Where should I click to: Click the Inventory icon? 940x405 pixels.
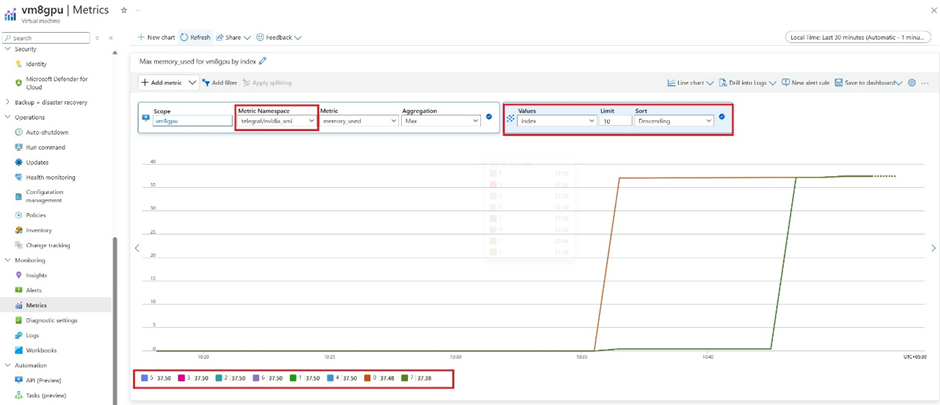click(x=19, y=230)
